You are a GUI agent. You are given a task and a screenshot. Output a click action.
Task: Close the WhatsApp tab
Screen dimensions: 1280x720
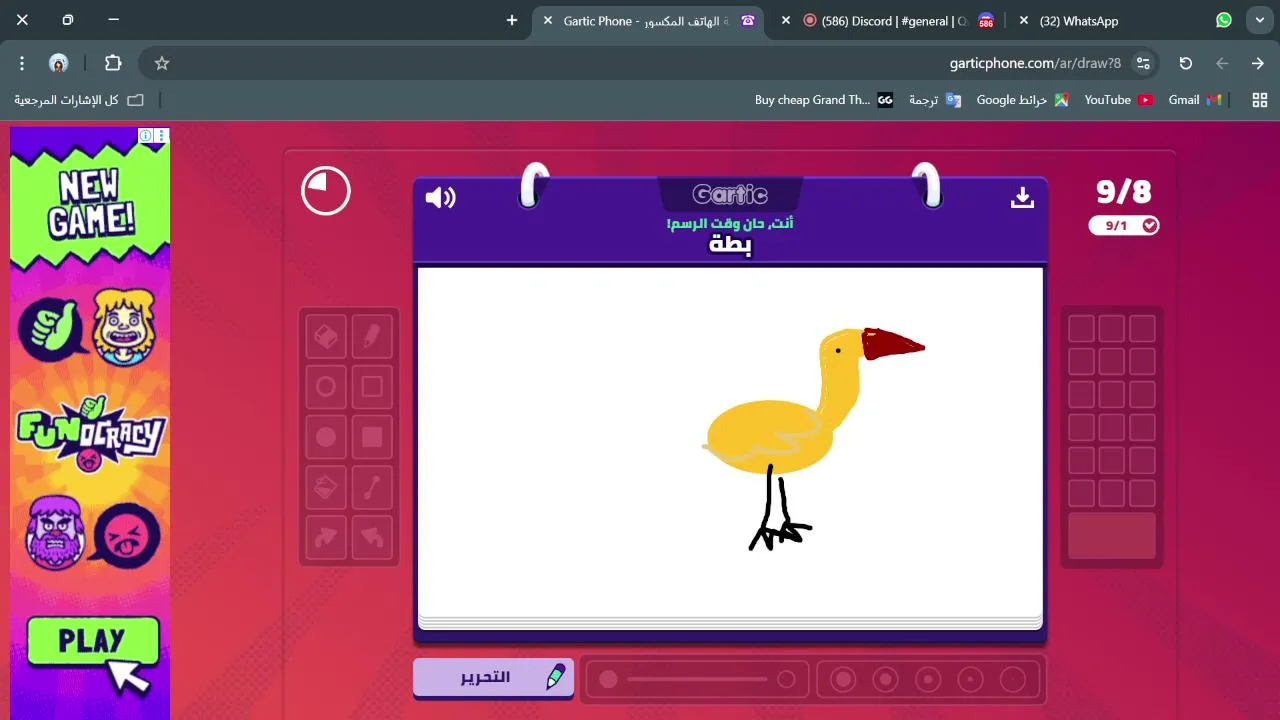(1024, 20)
